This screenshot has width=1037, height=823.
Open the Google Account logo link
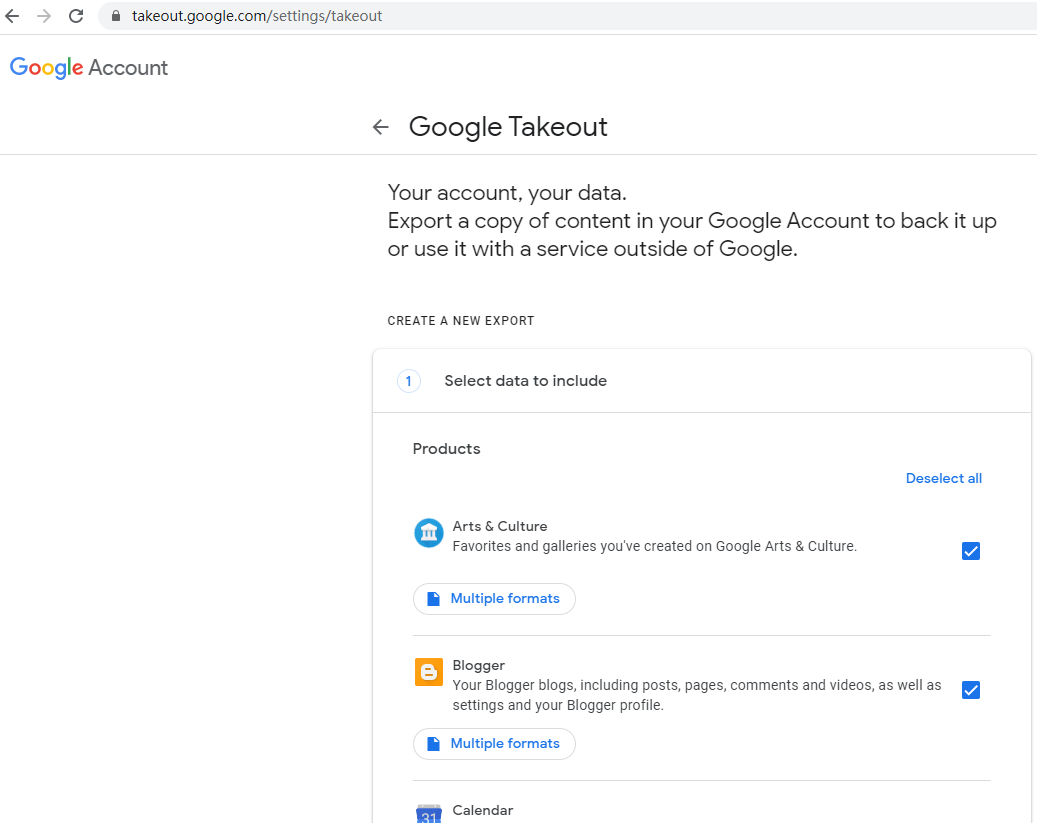89,67
